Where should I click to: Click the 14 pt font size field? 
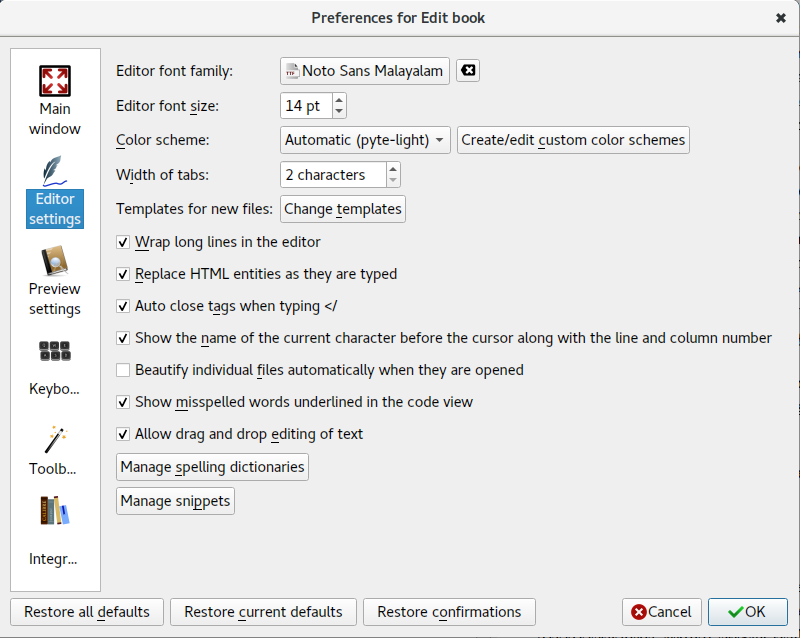tap(307, 106)
